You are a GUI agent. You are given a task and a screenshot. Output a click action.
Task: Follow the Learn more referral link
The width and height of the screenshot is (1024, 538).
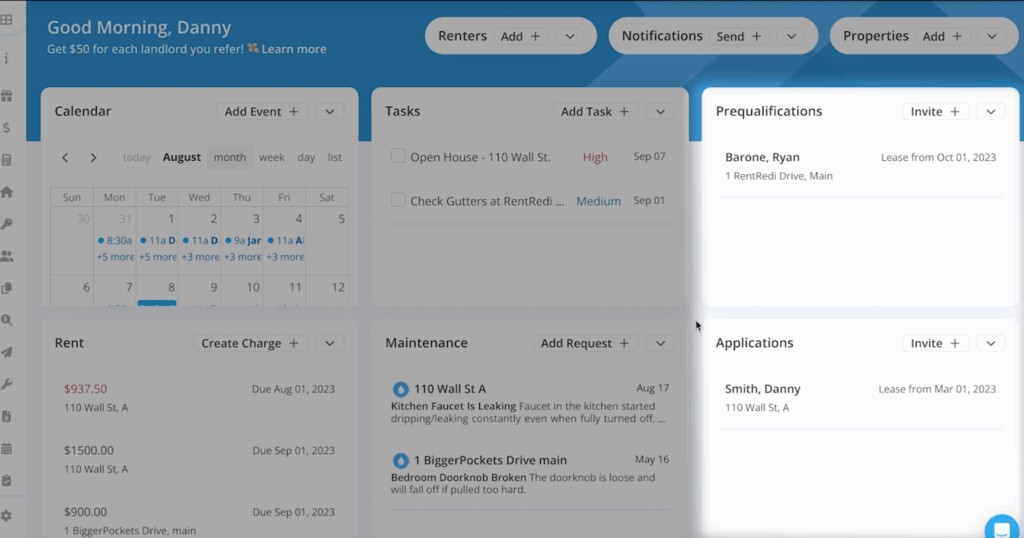[x=294, y=49]
